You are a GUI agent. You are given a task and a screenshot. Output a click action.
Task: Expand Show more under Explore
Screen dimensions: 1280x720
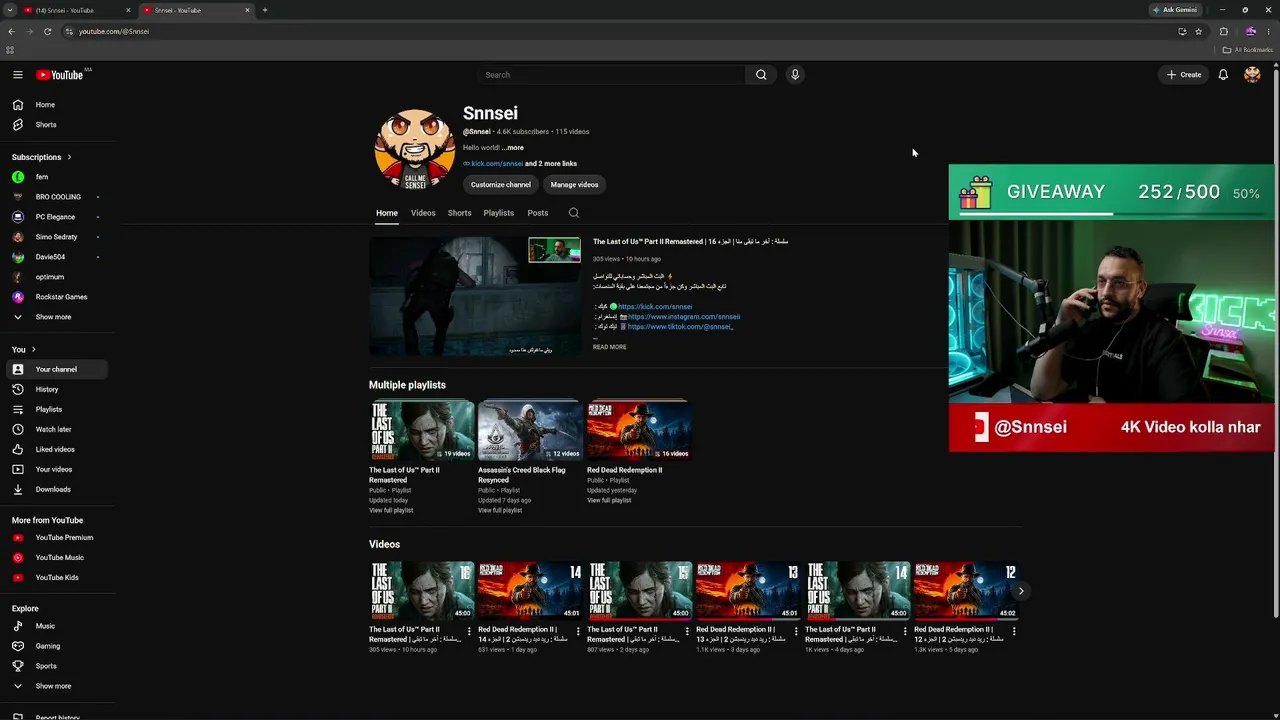coord(56,686)
